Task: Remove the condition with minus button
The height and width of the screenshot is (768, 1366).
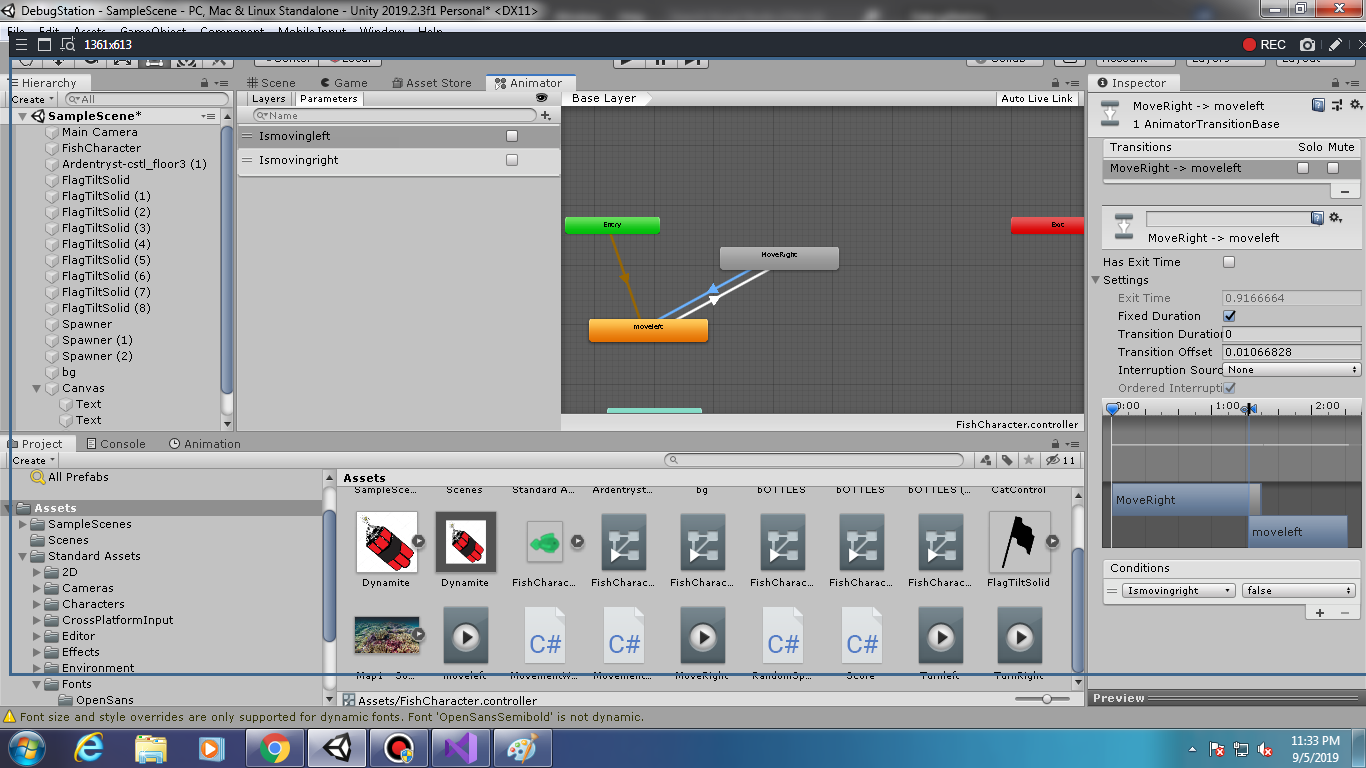Action: 1345,613
